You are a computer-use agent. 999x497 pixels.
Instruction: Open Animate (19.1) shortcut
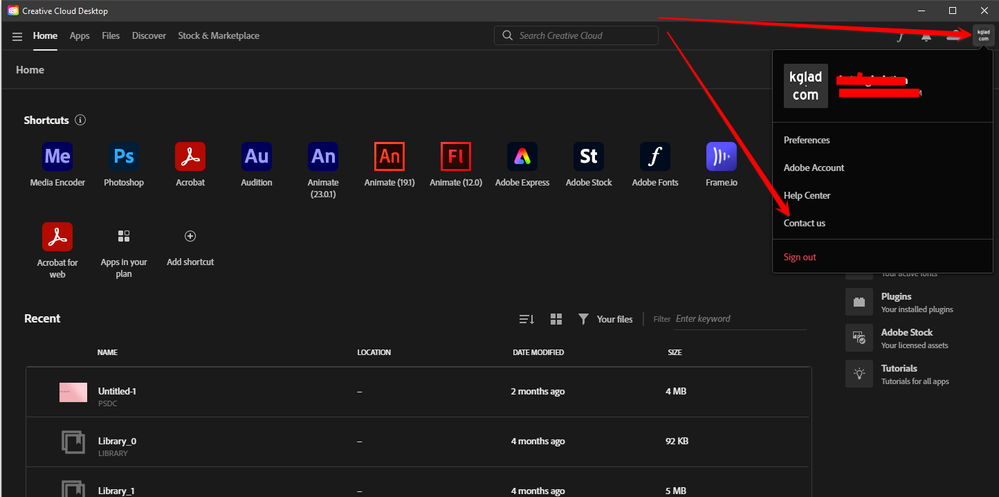[x=389, y=156]
